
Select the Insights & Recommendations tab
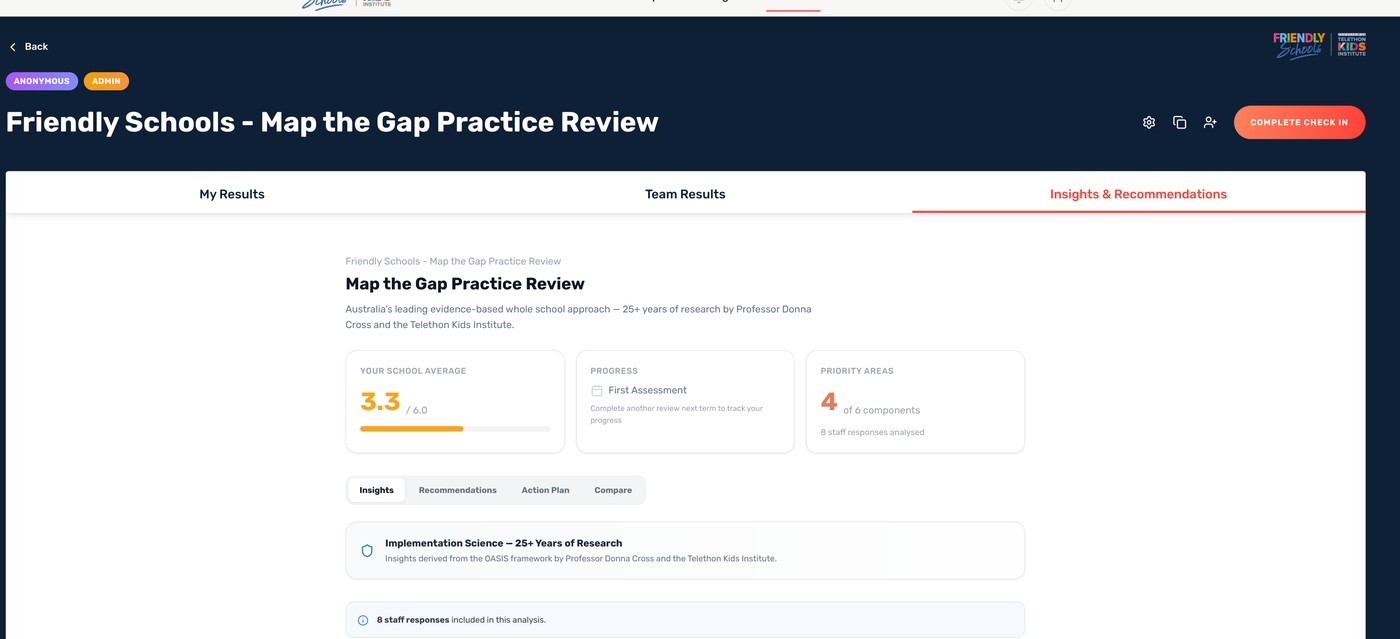(x=1138, y=194)
